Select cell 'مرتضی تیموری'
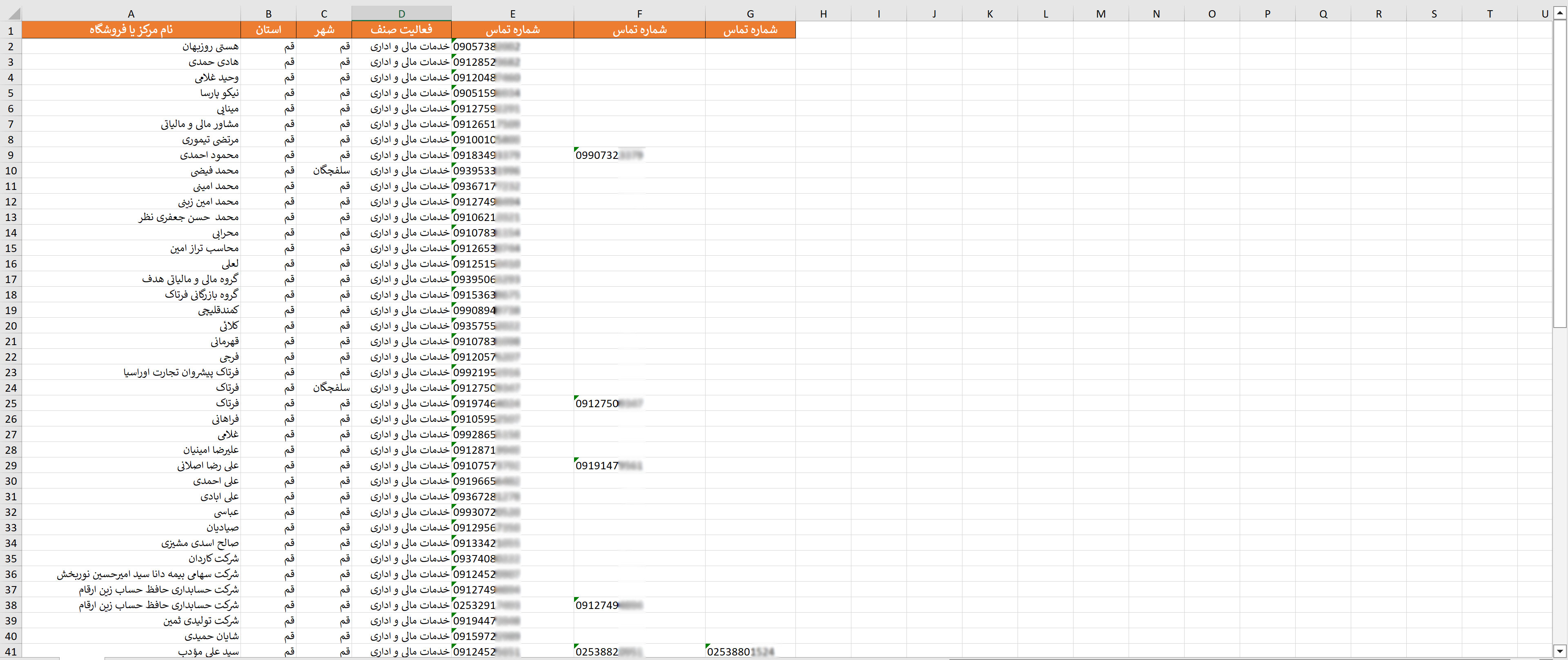This screenshot has width=1568, height=660. click(131, 139)
